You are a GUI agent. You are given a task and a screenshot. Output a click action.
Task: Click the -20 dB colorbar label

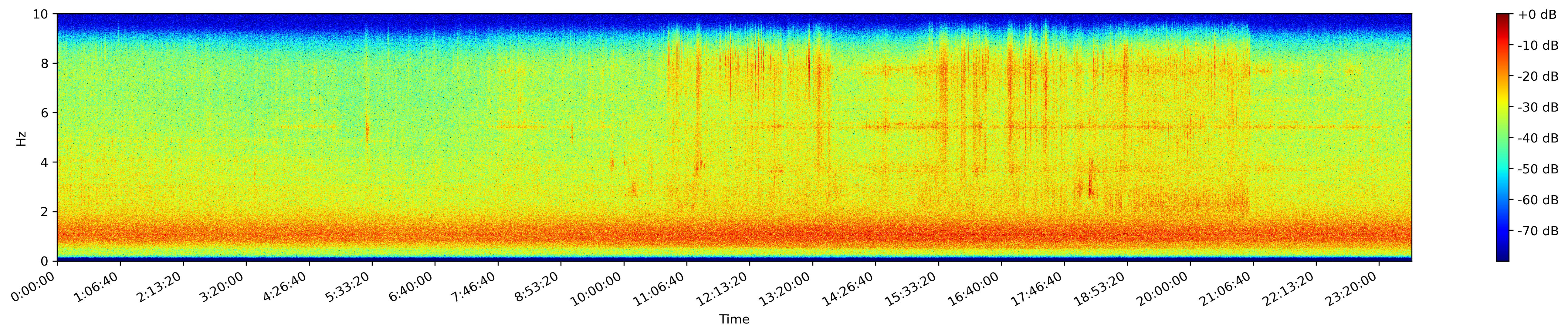[1538, 77]
